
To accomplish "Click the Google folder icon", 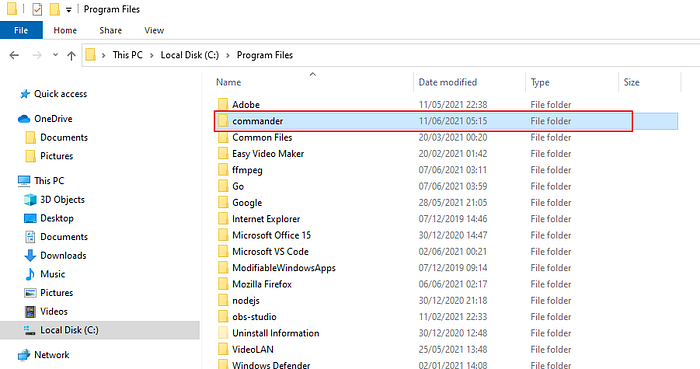I will 223,203.
